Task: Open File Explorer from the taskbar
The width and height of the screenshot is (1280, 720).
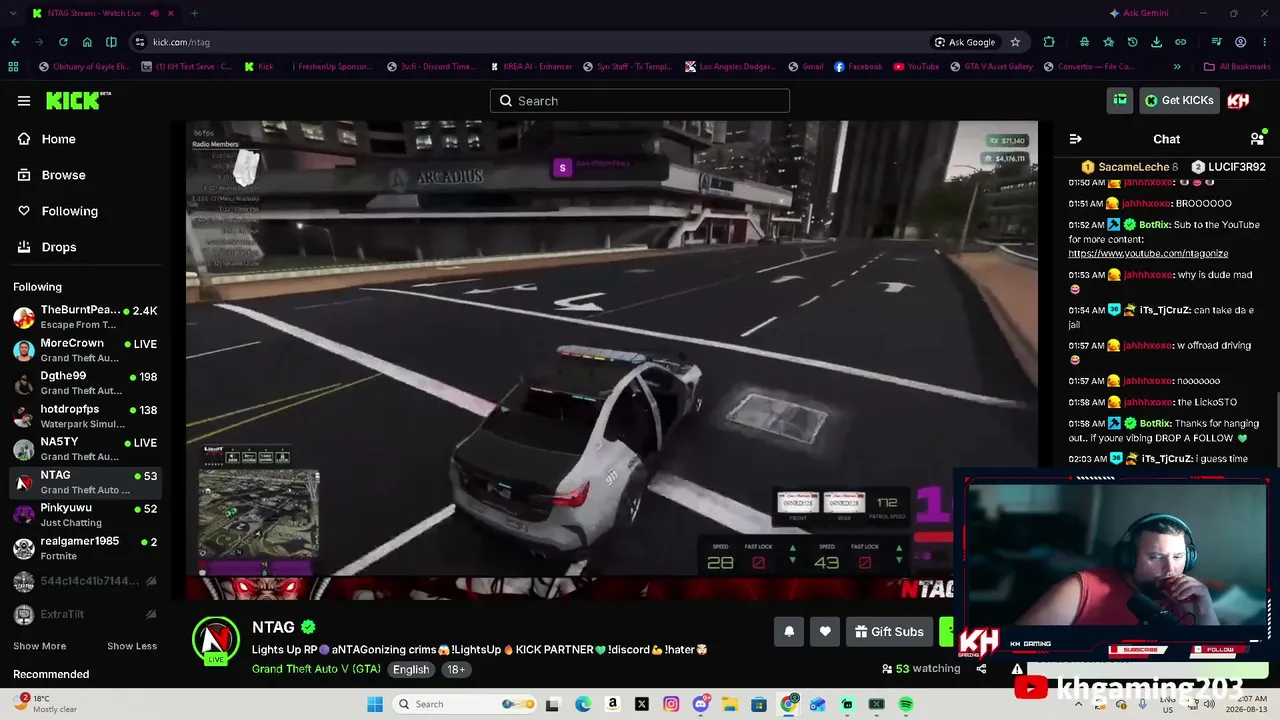Action: point(730,704)
